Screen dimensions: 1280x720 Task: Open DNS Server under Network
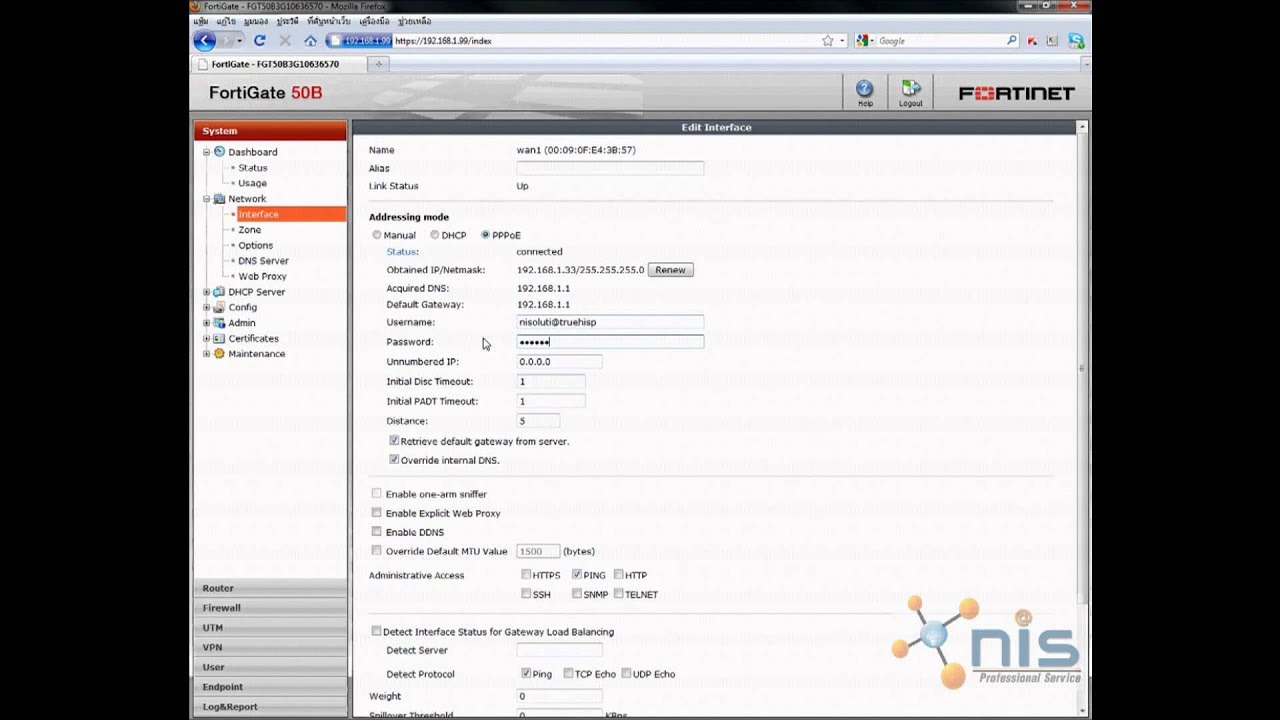coord(263,261)
